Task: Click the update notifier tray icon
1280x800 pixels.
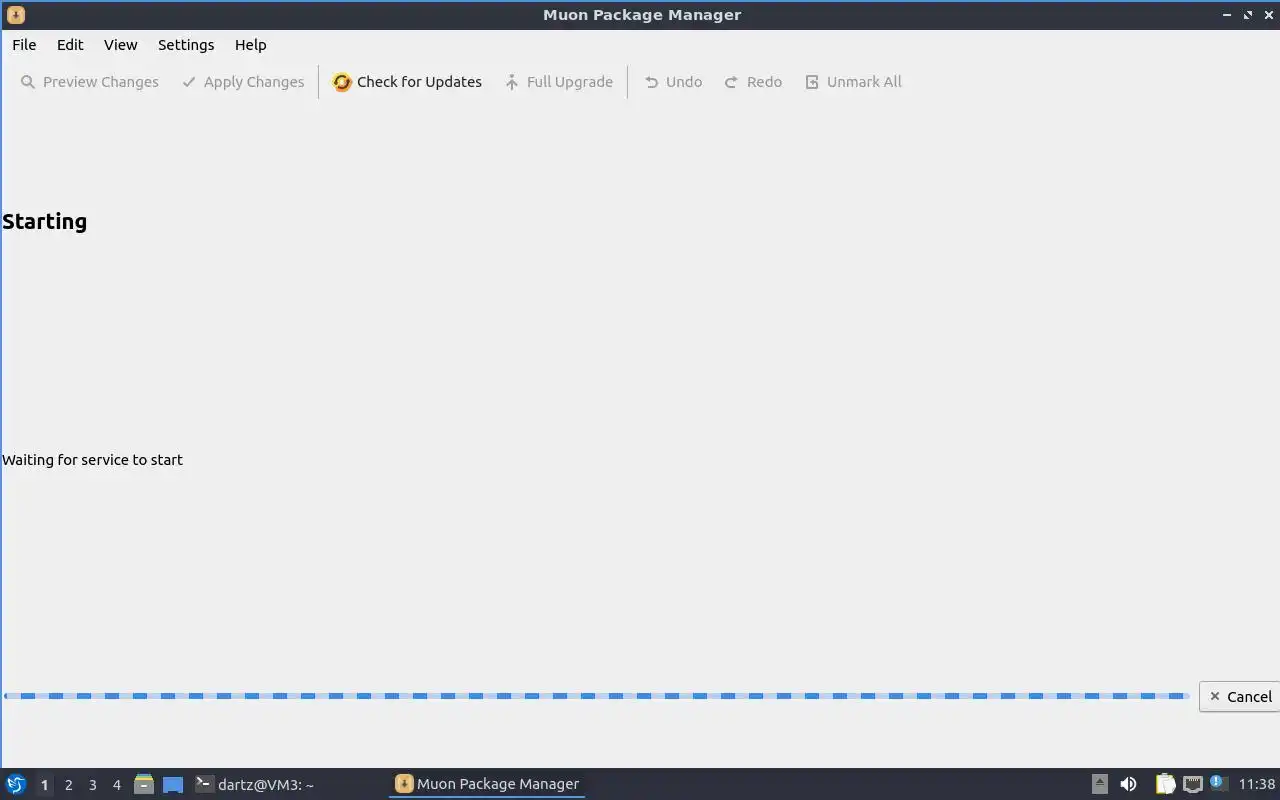Action: point(1217,783)
